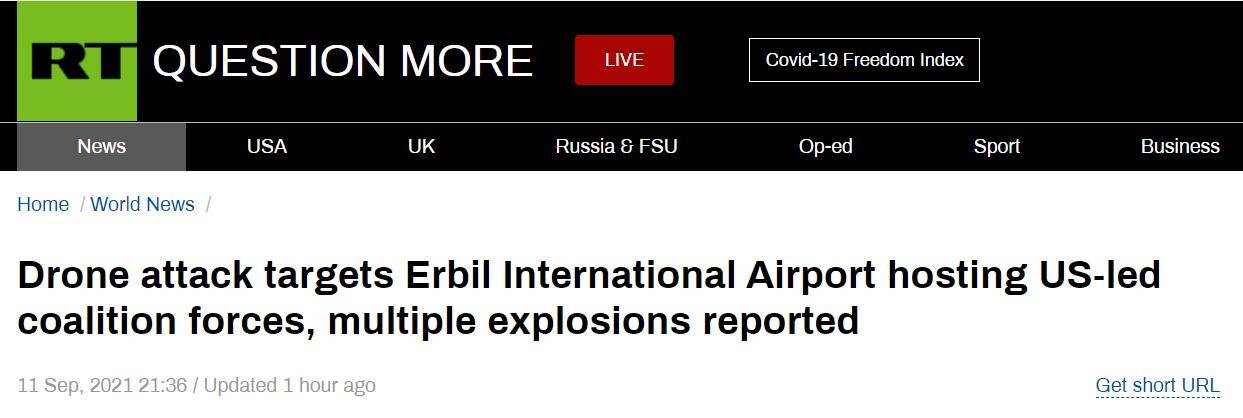The height and width of the screenshot is (418, 1243).
Task: Open the Covid-19 Freedom Index
Action: tap(864, 60)
